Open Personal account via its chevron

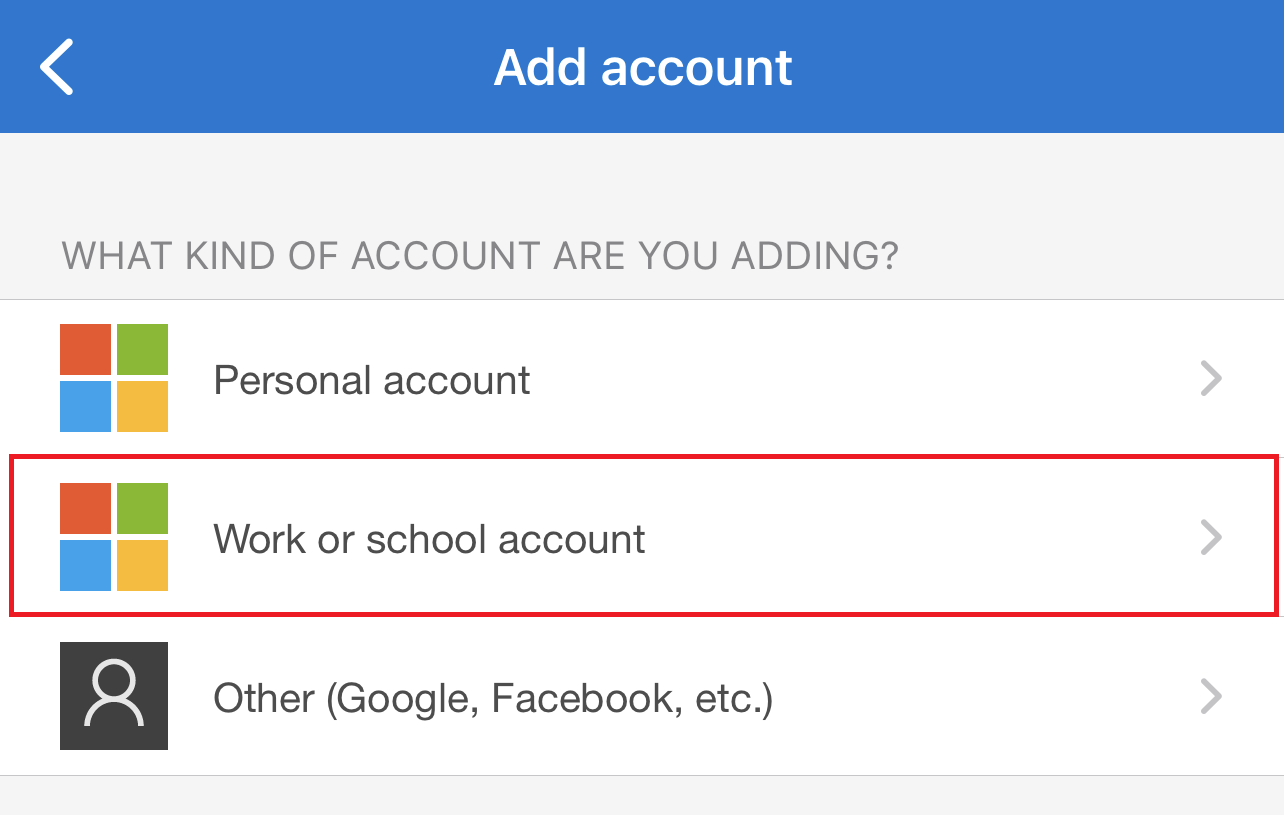[1211, 379]
